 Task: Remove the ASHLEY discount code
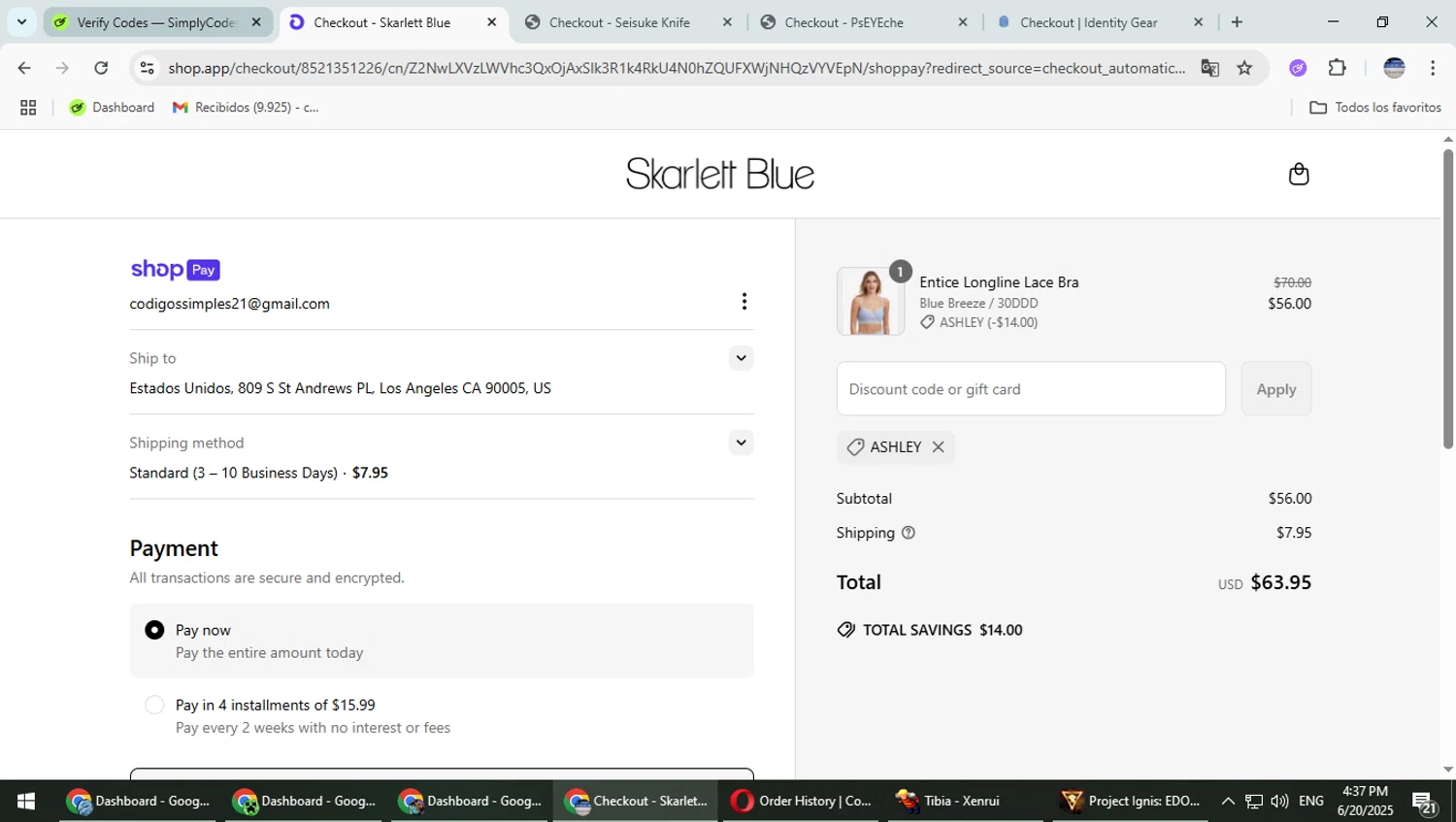(938, 447)
